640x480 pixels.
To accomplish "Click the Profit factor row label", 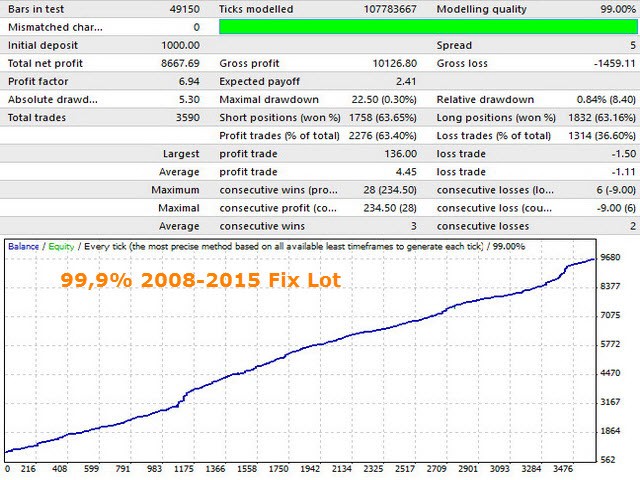I will [x=38, y=81].
